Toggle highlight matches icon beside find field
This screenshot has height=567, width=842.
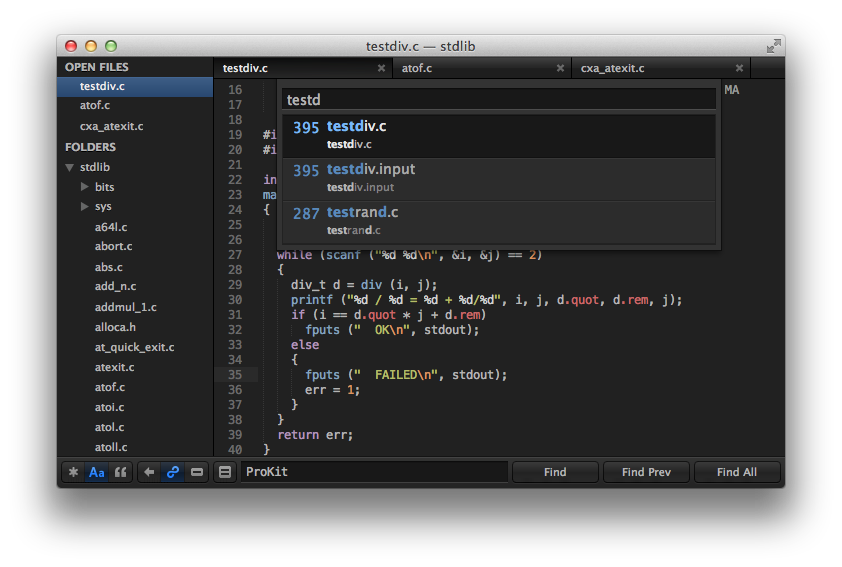click(x=225, y=472)
